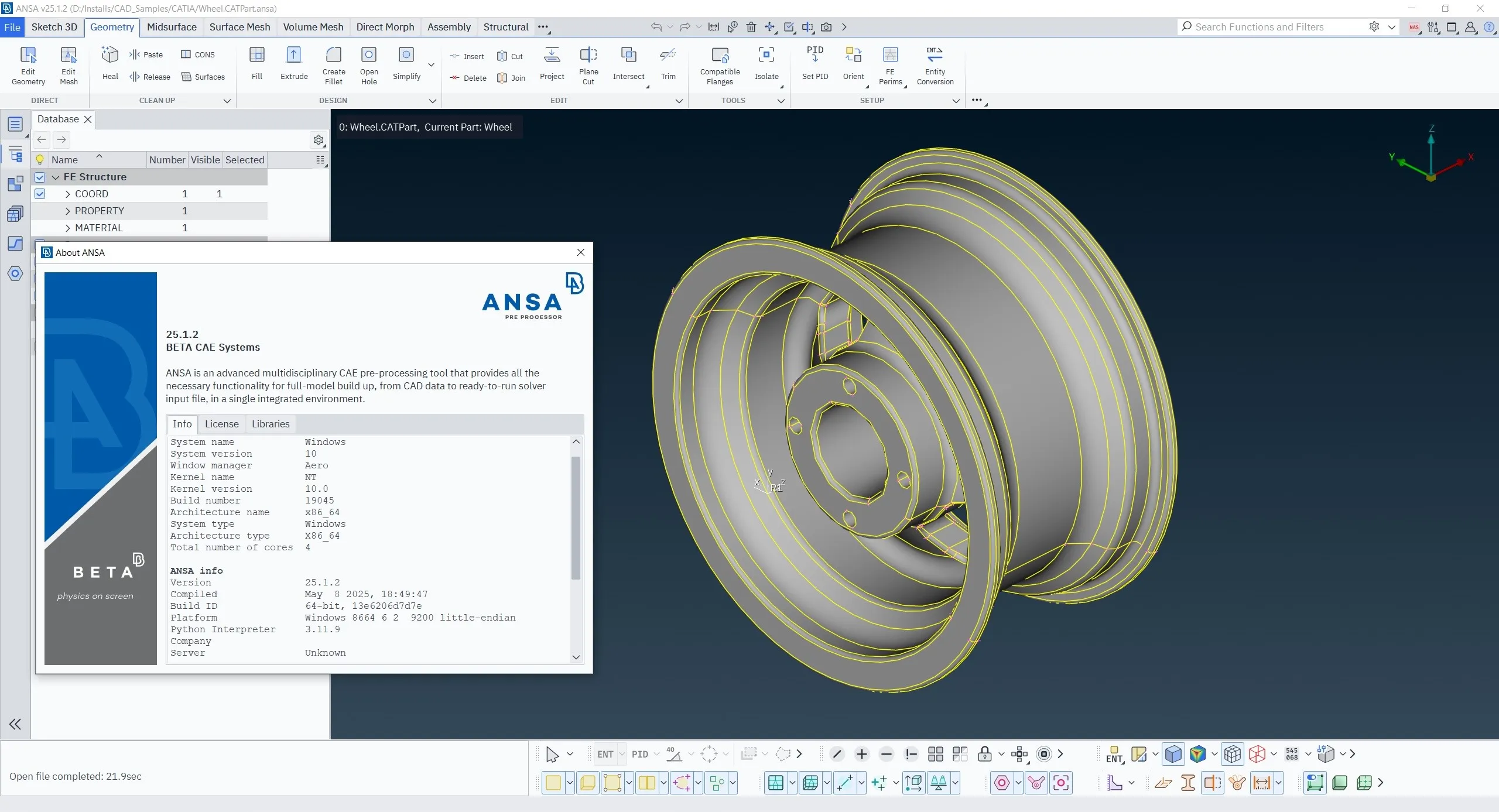Toggle the lightbulb visibility column header
The height and width of the screenshot is (812, 1499).
click(x=40, y=160)
